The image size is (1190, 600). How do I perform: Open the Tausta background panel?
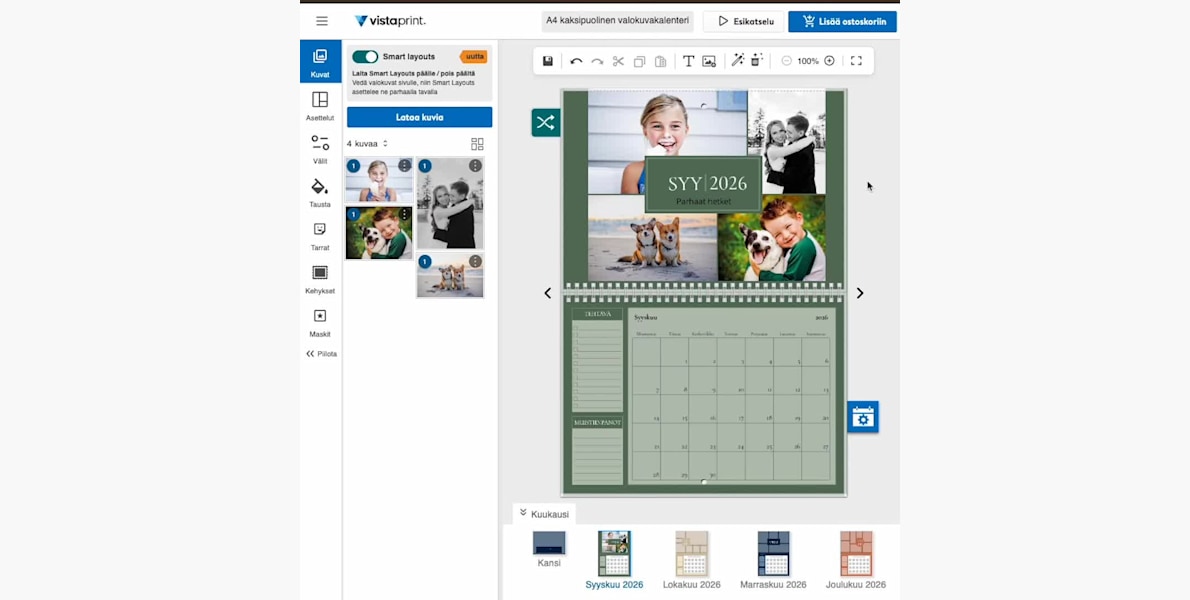click(x=320, y=192)
